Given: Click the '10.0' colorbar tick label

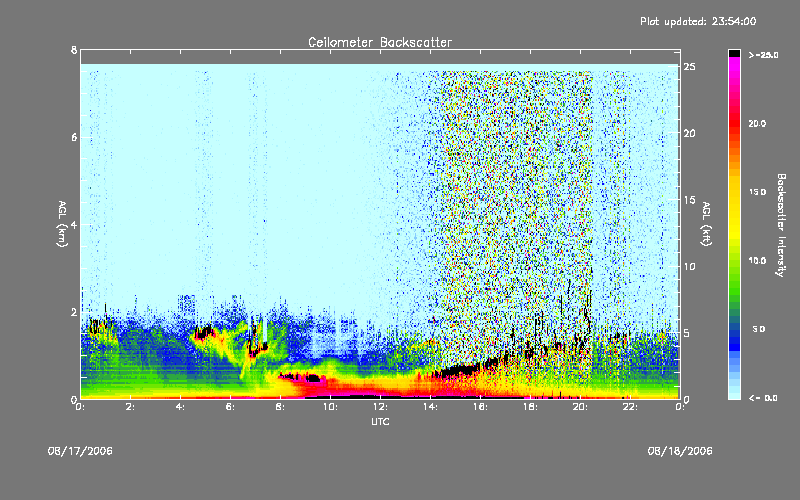Looking at the screenshot, I should tap(757, 261).
